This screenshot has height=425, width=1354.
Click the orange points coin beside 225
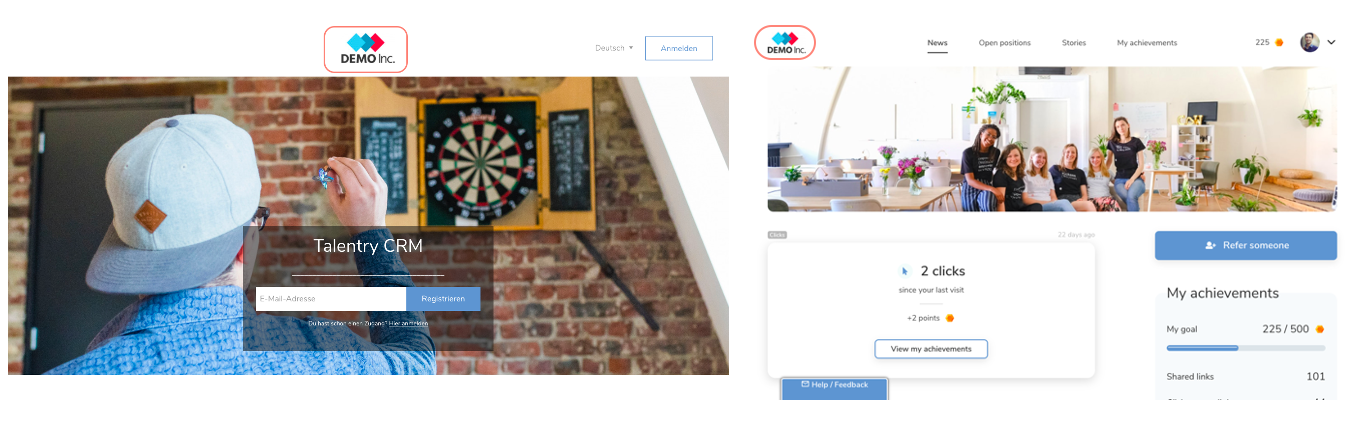point(1279,43)
